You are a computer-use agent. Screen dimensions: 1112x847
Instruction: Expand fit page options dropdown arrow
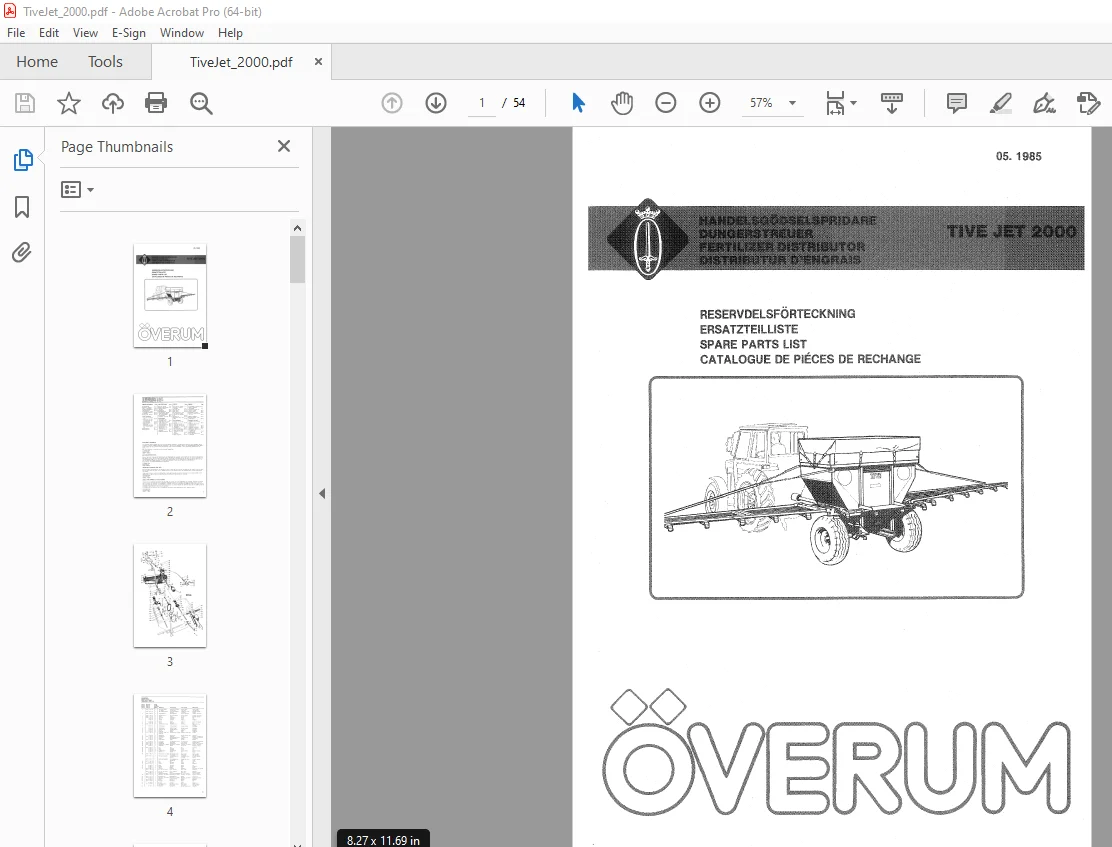(853, 103)
